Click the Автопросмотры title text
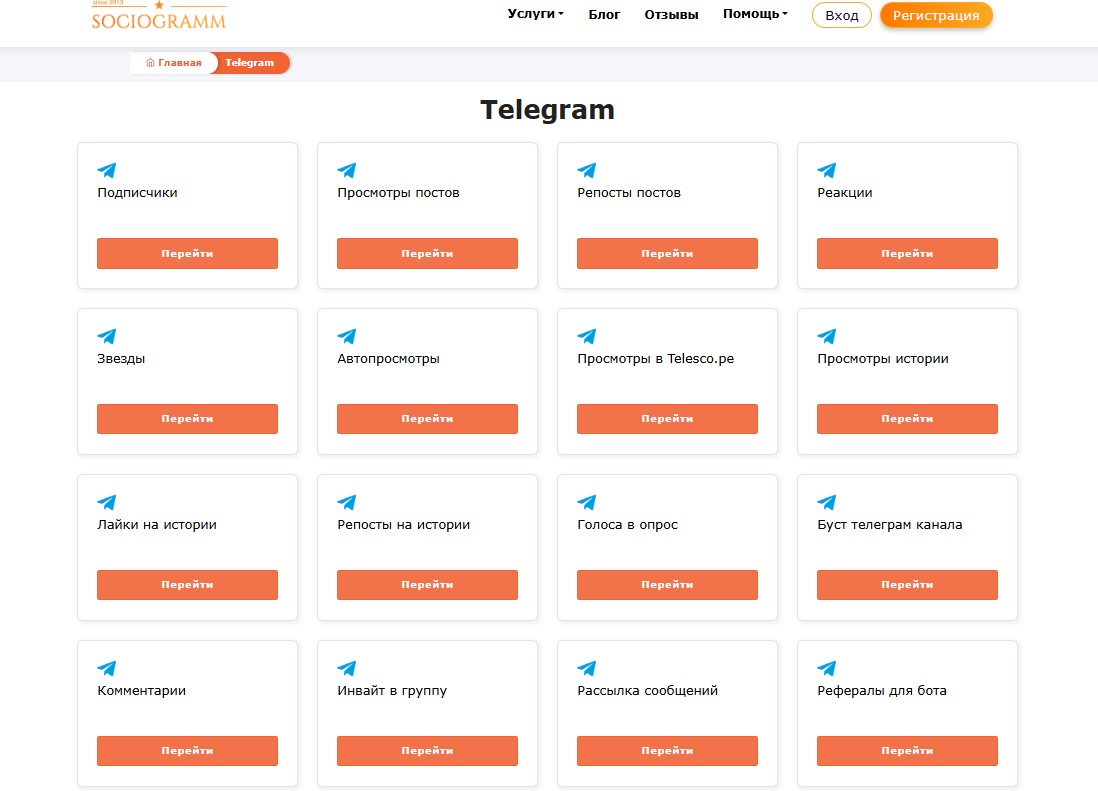Screen dimensions: 1098x791 [389, 358]
